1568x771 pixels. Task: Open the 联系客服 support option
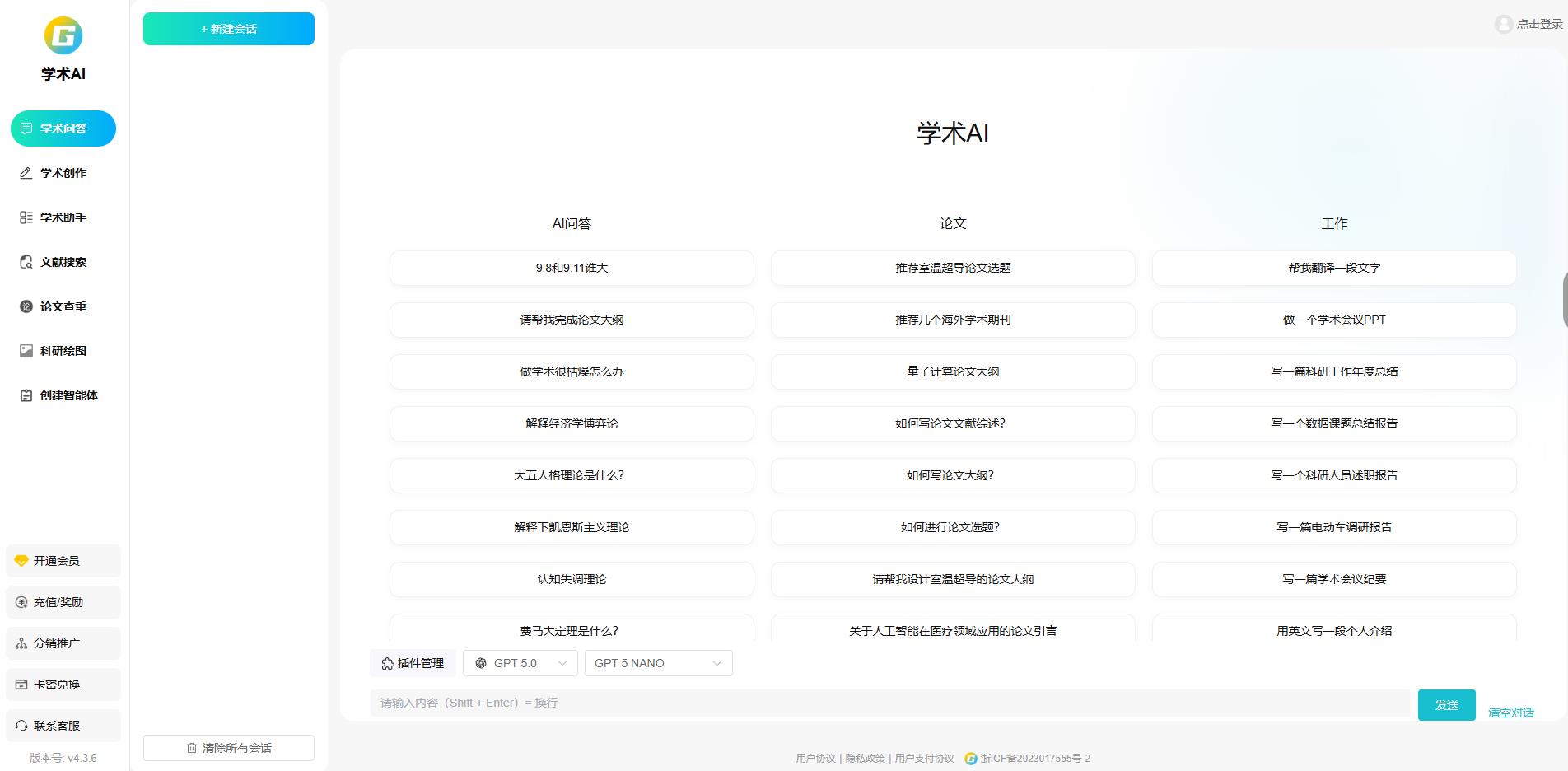(x=63, y=725)
